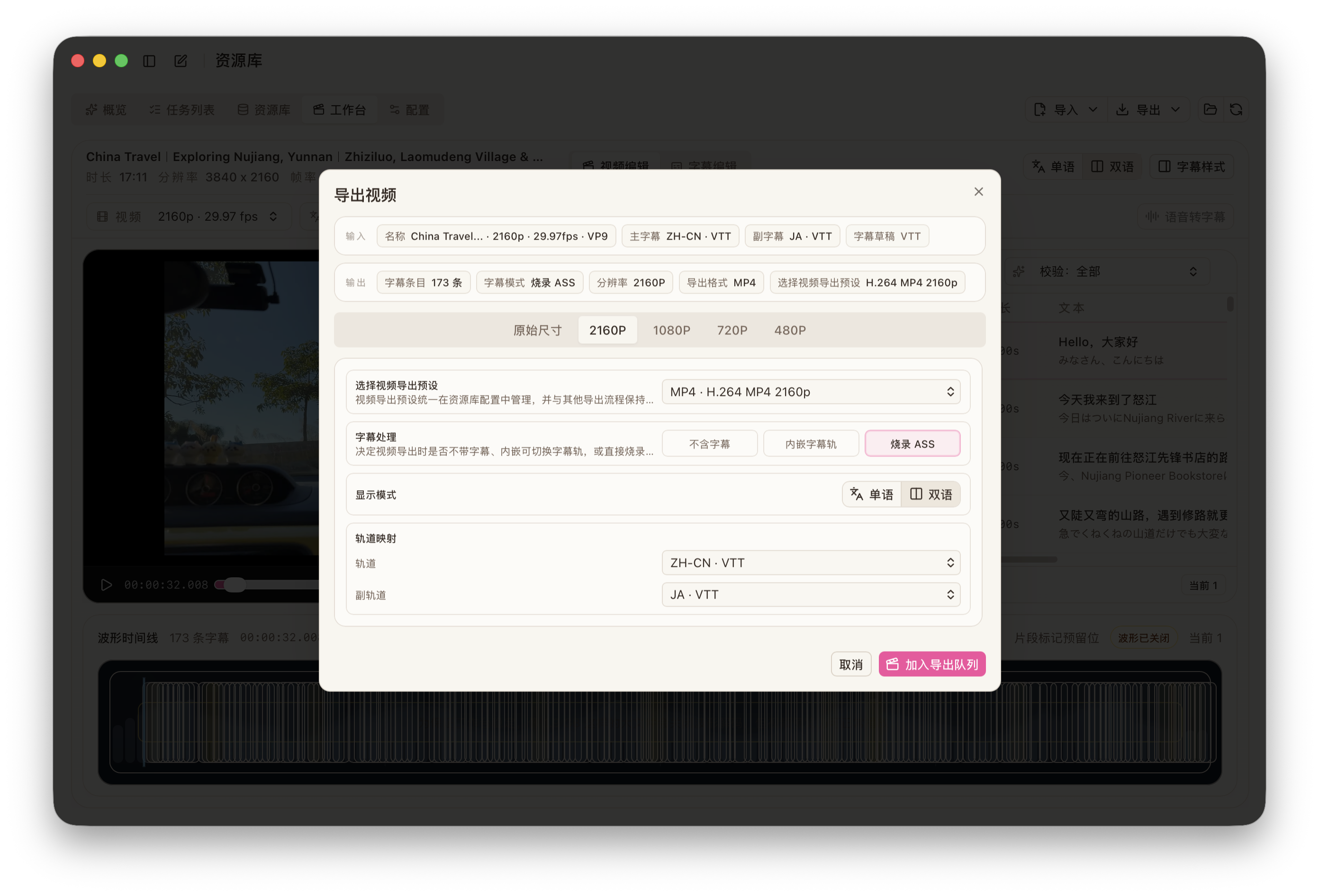The height and width of the screenshot is (896, 1319).
Task: Select the 内嵌字幕轨 embedded subtitle track option
Action: tap(811, 443)
